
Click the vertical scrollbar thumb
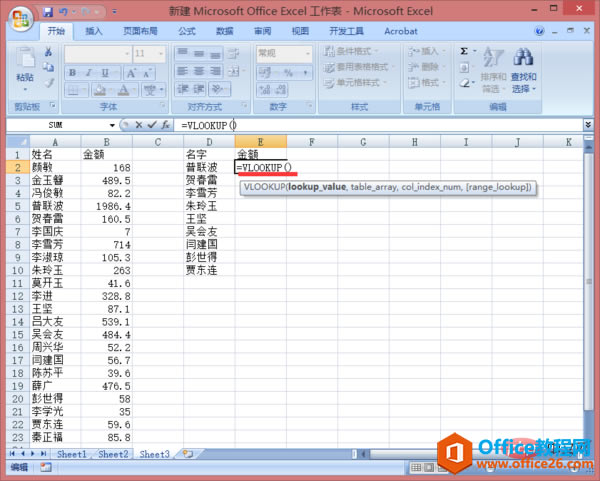coord(589,281)
